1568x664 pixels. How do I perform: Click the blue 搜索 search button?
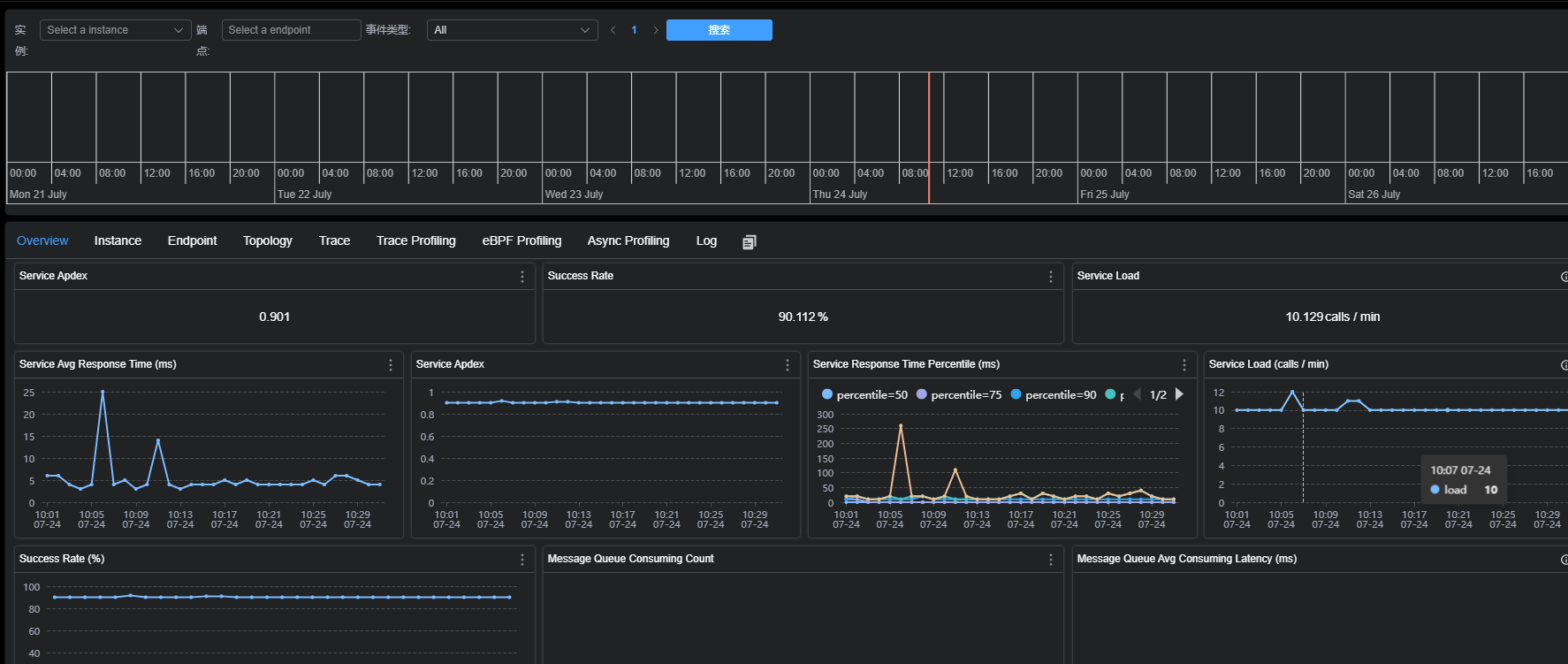coord(719,30)
